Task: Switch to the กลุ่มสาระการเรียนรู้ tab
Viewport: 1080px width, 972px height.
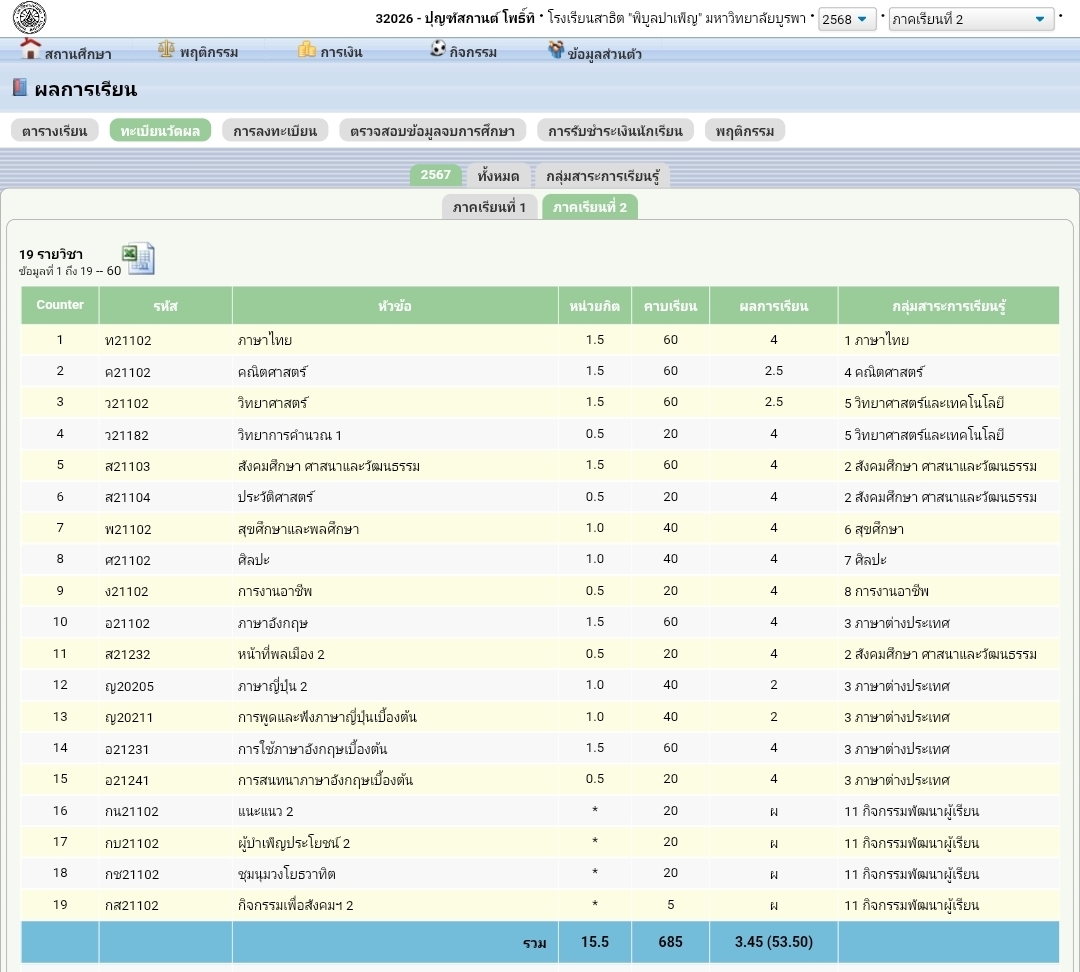Action: tap(602, 176)
